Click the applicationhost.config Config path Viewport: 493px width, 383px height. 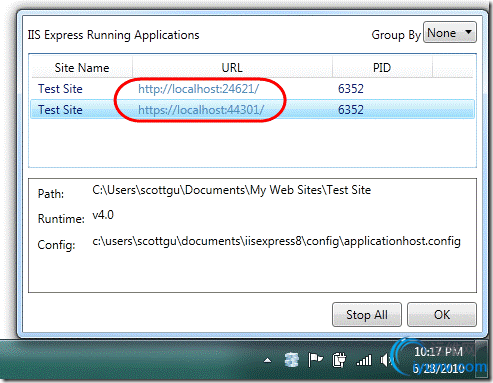[x=276, y=241]
